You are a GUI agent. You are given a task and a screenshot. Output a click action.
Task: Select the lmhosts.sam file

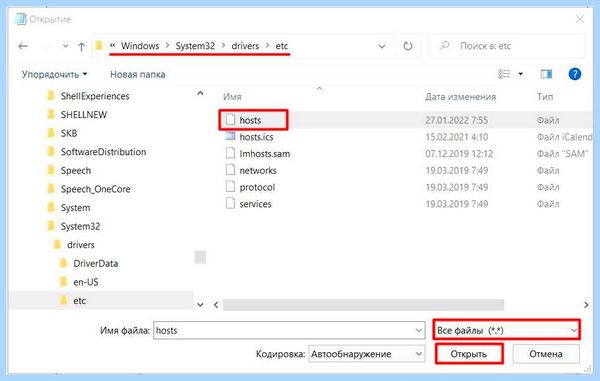(x=265, y=154)
